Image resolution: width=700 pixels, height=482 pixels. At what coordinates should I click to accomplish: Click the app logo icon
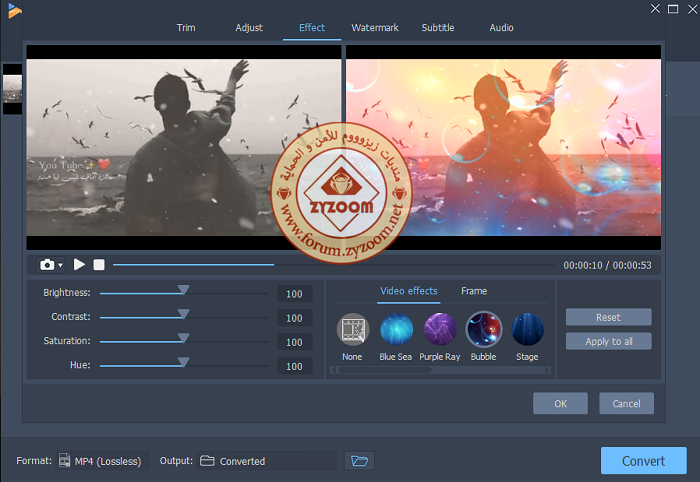[14, 11]
